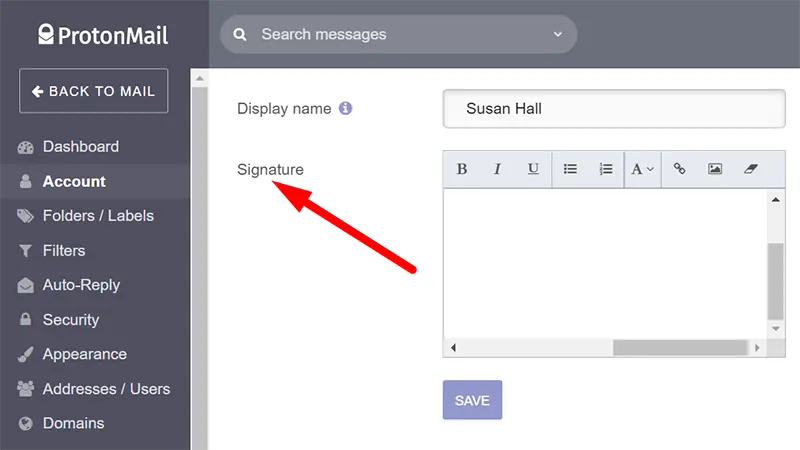Viewport: 800px width, 450px height.
Task: Open Folders / Labels settings
Action: point(98,216)
